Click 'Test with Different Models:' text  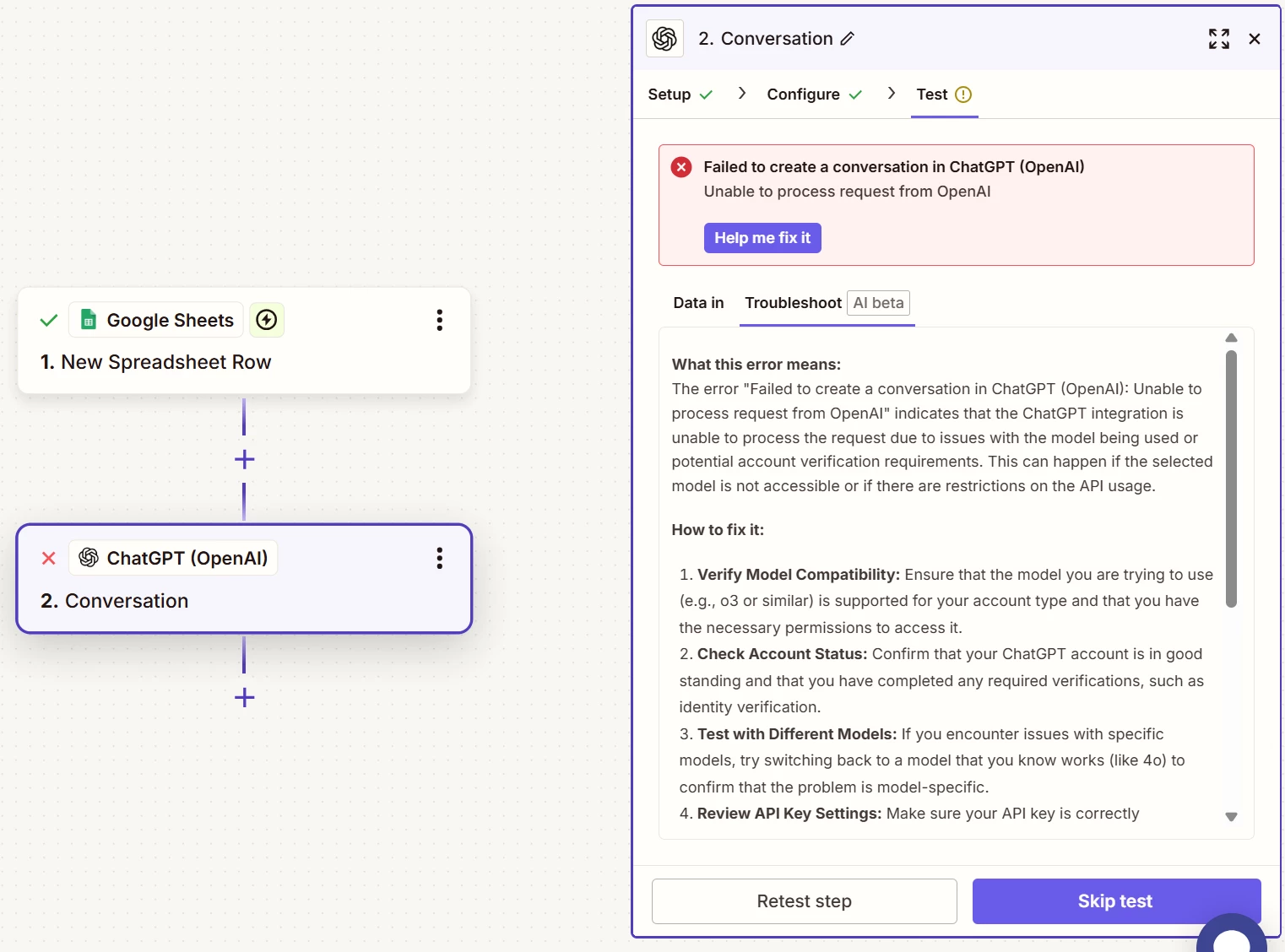pos(797,734)
